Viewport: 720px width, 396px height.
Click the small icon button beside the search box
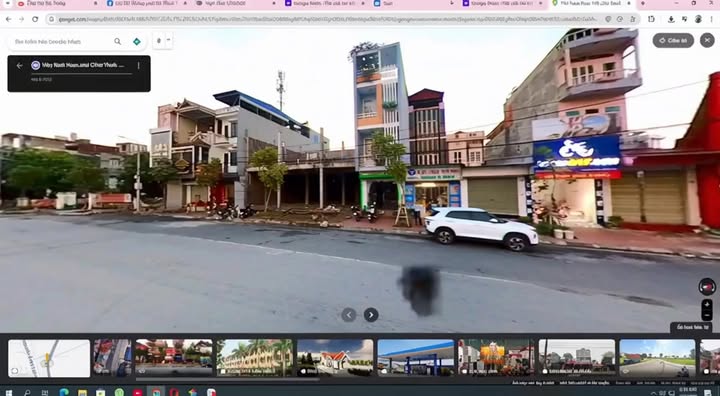tap(159, 40)
